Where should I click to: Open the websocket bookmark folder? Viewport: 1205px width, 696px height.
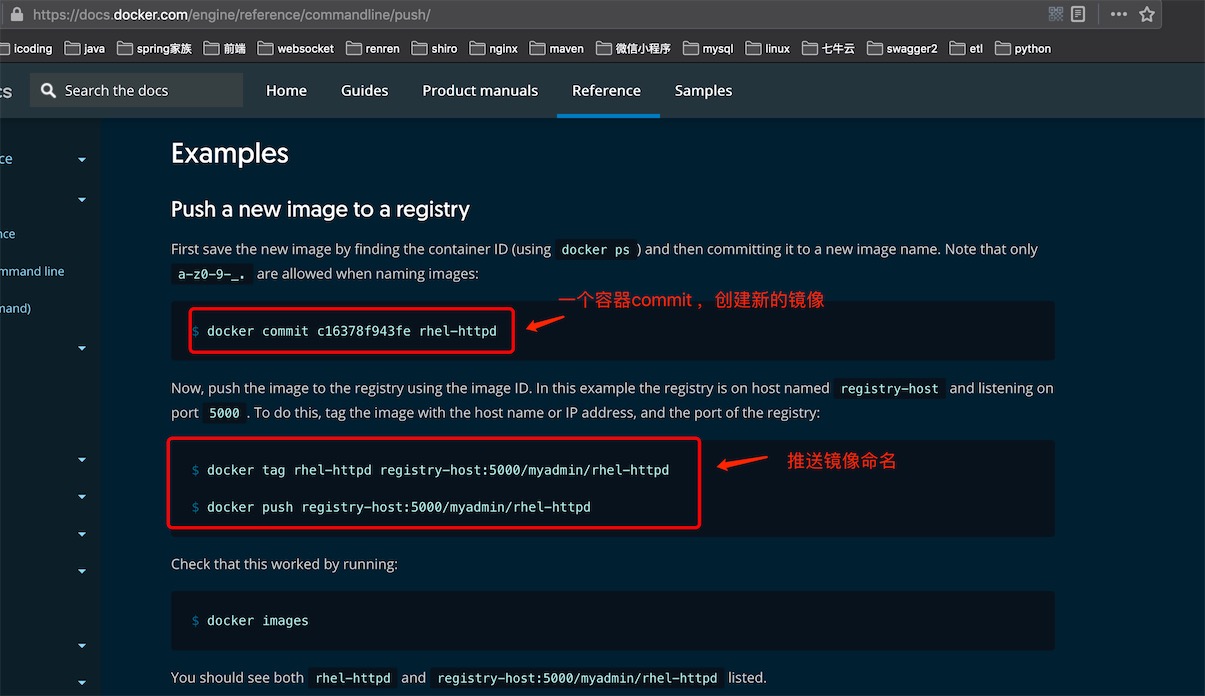point(295,48)
